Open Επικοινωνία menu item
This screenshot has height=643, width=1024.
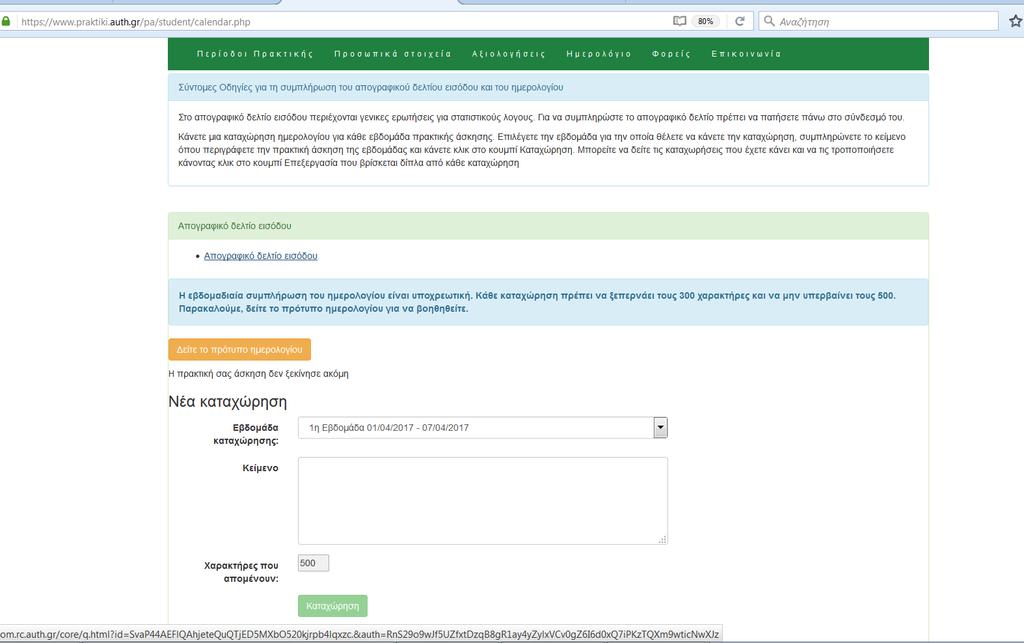(746, 54)
